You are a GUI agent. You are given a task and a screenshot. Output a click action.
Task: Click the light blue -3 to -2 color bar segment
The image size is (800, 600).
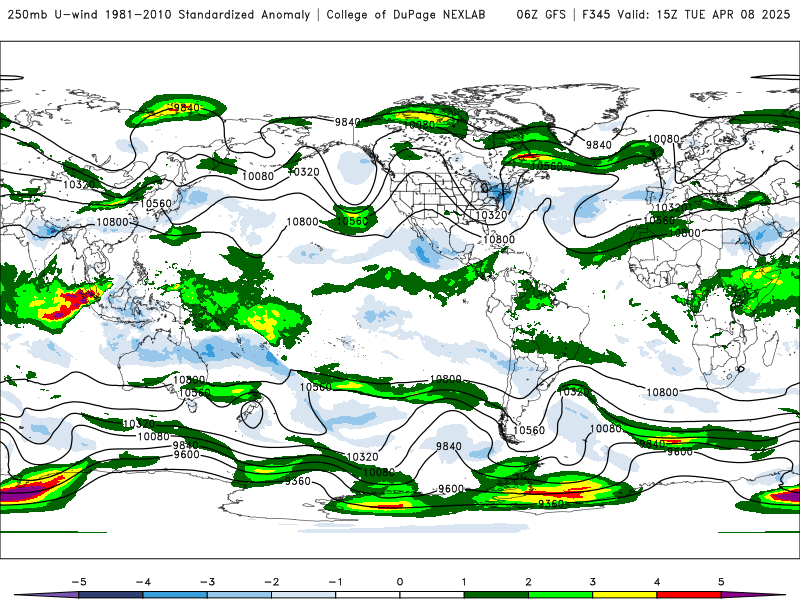tap(239, 595)
